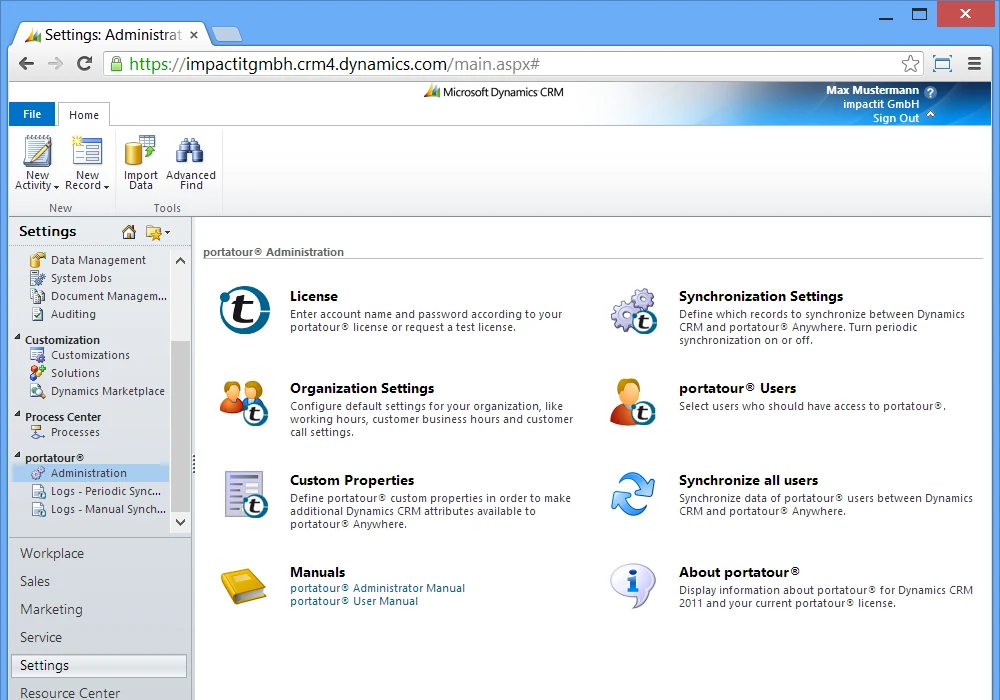Open Document Management sidebar item
Viewport: 1000px width, 700px height.
(x=98, y=296)
